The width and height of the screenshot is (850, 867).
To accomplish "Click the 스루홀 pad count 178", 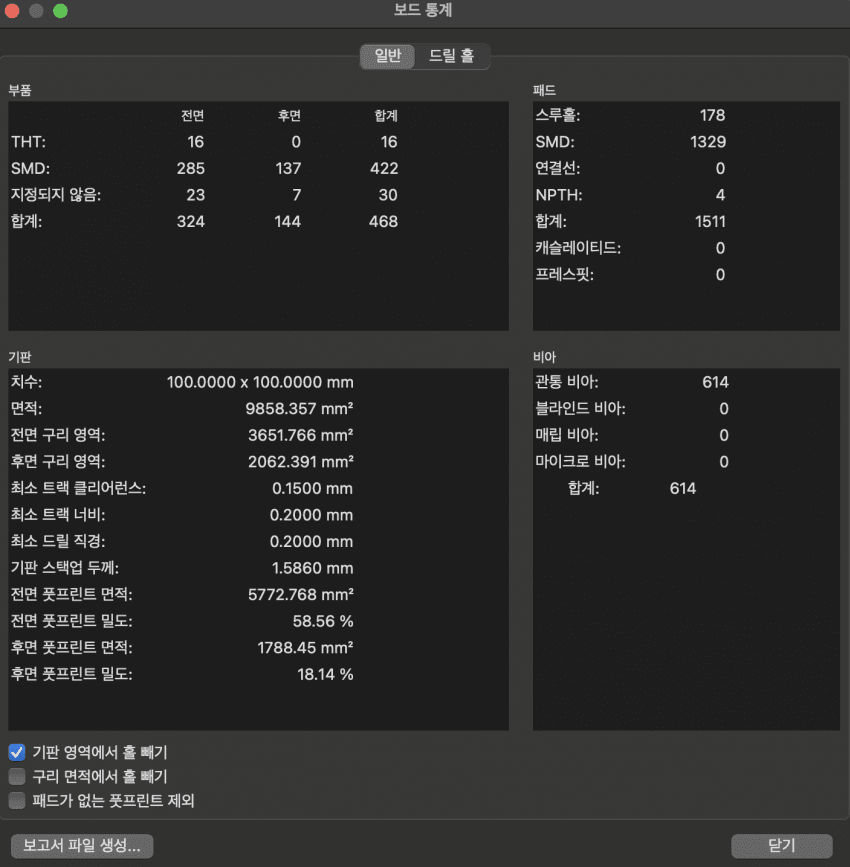I will pyautogui.click(x=712, y=115).
